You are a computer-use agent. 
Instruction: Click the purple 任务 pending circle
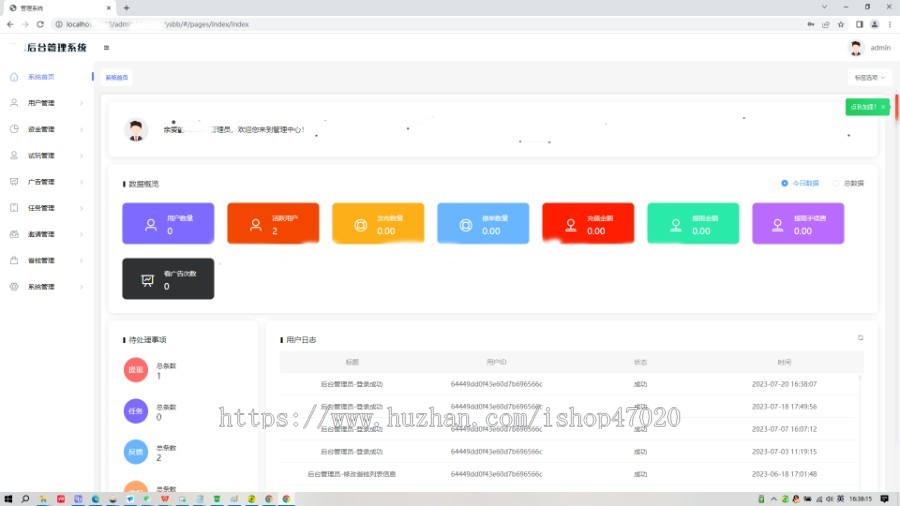[x=136, y=411]
